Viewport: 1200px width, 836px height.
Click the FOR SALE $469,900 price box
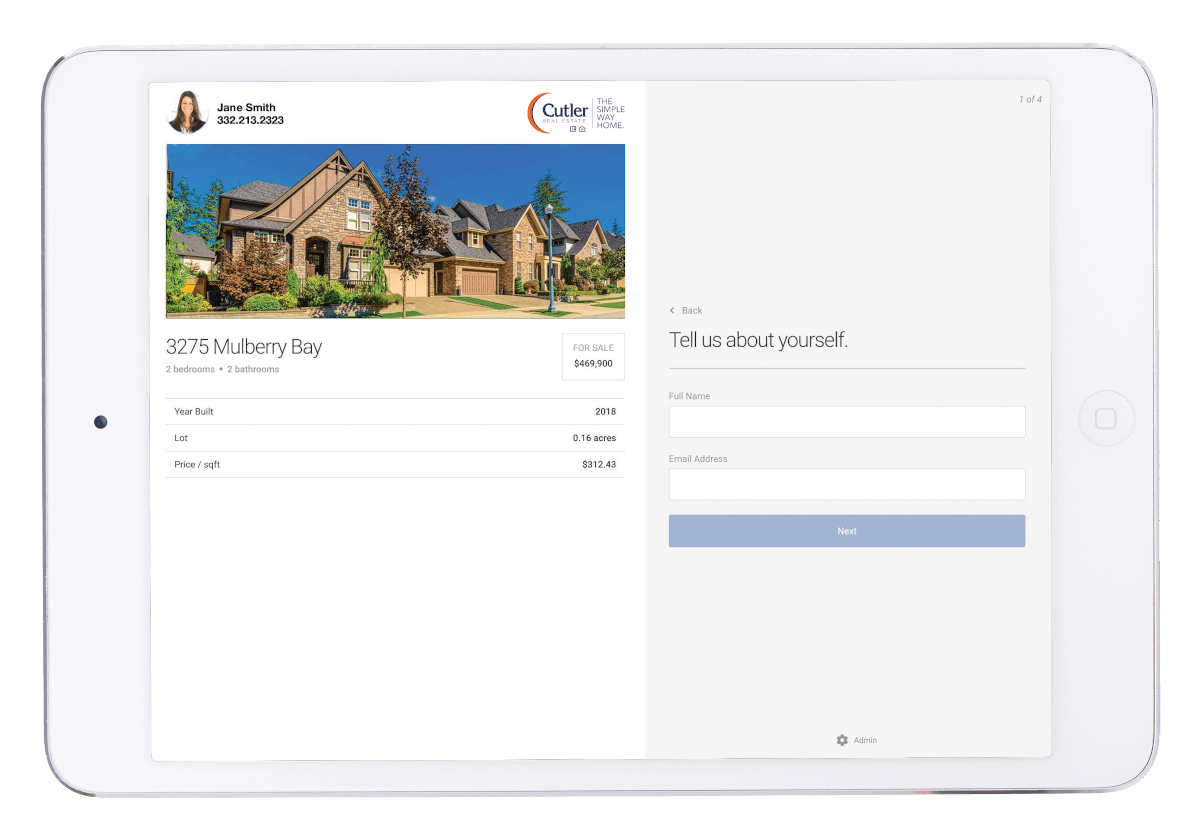593,356
